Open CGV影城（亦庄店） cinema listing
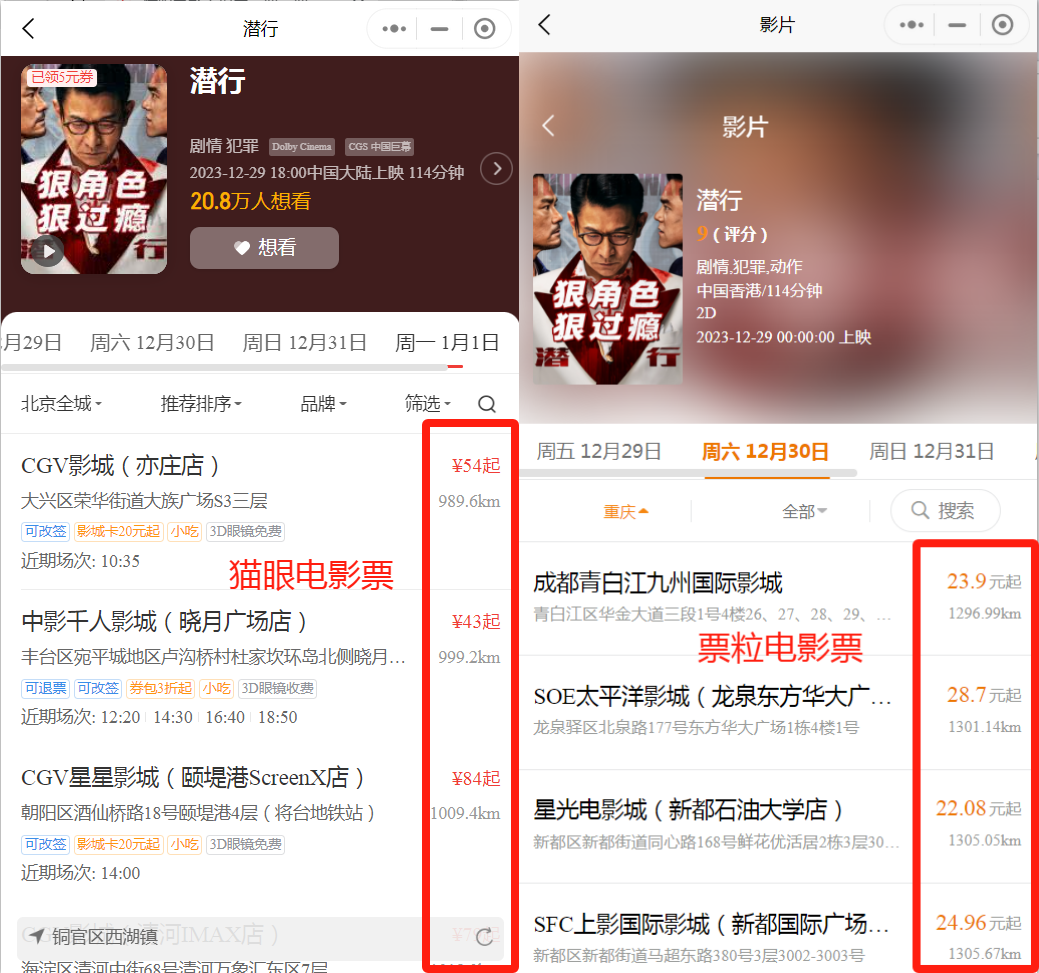This screenshot has width=1039, height=973. (x=120, y=466)
